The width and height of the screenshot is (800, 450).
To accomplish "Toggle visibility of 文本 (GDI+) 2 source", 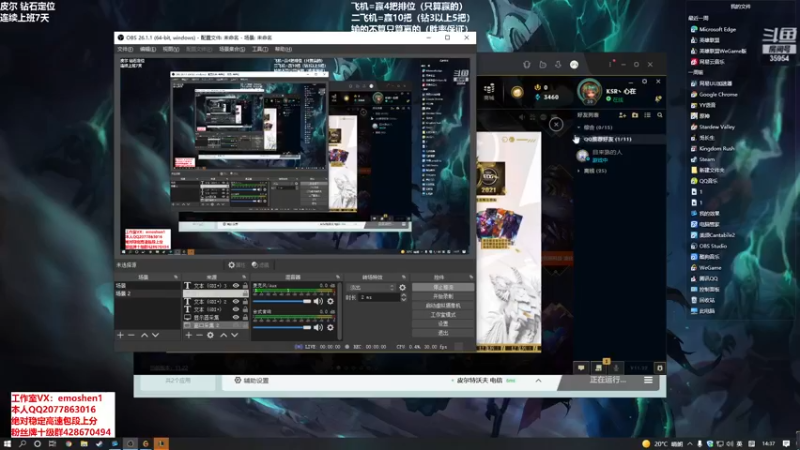I will [236, 302].
